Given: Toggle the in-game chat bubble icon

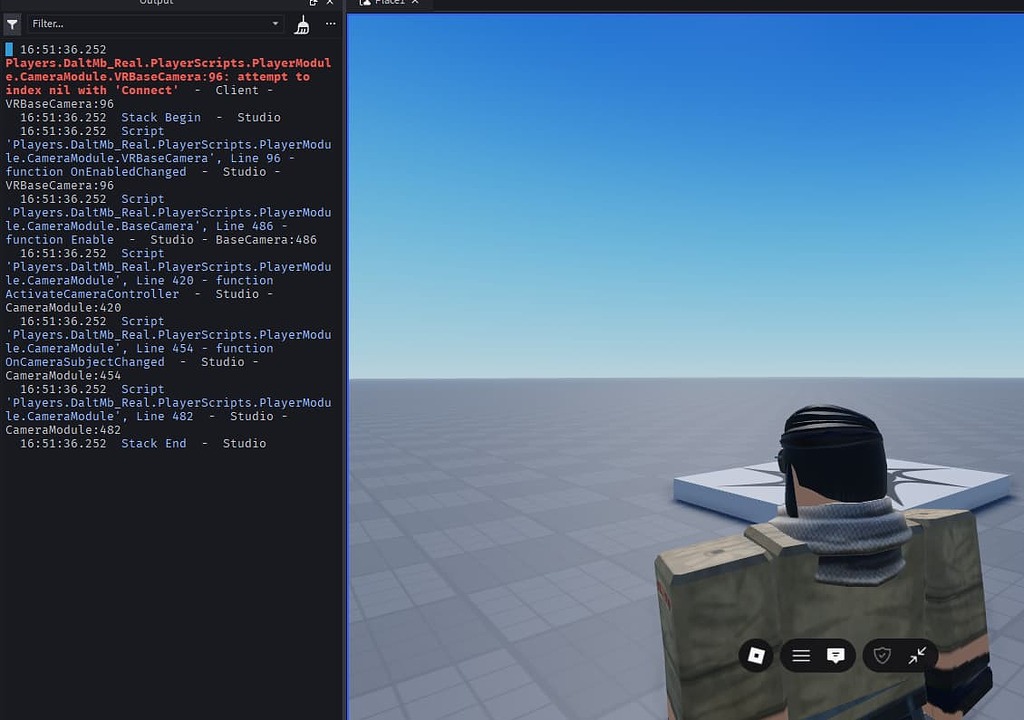Looking at the screenshot, I should (835, 655).
